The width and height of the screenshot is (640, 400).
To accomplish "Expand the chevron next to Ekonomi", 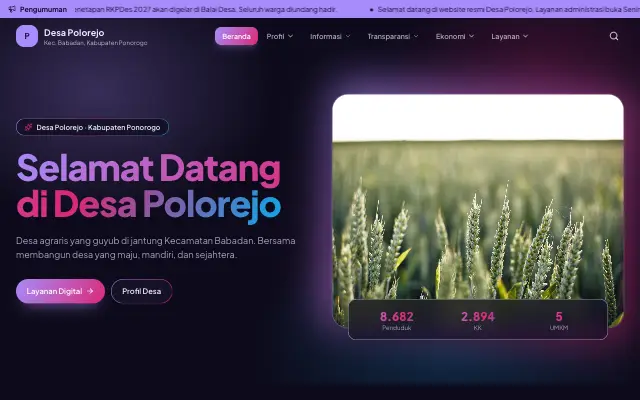I will 471,36.
